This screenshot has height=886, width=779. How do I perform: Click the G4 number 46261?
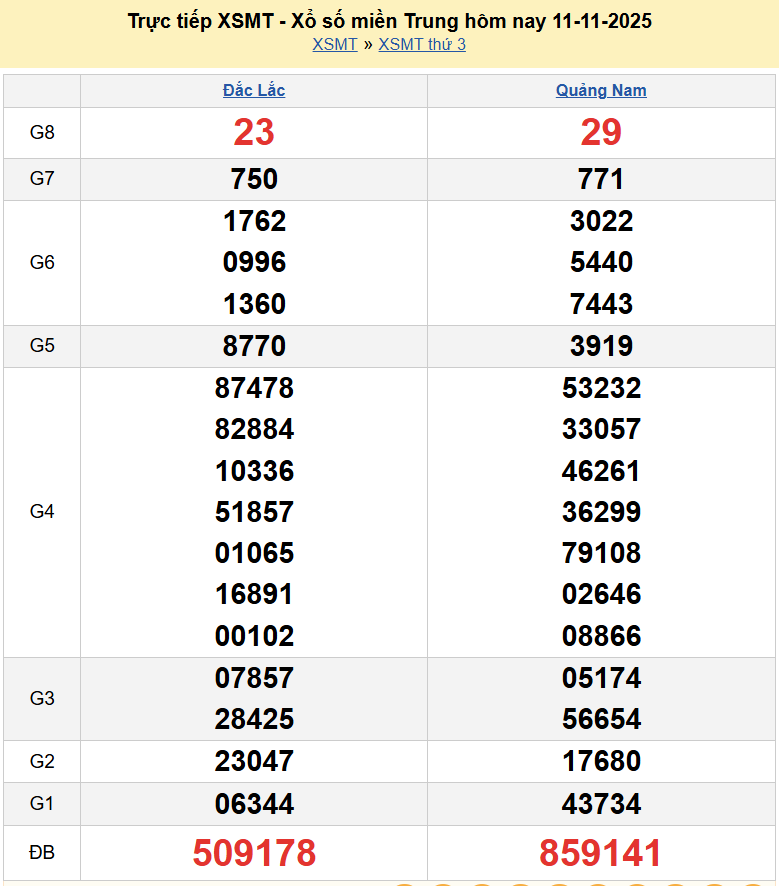pos(601,471)
